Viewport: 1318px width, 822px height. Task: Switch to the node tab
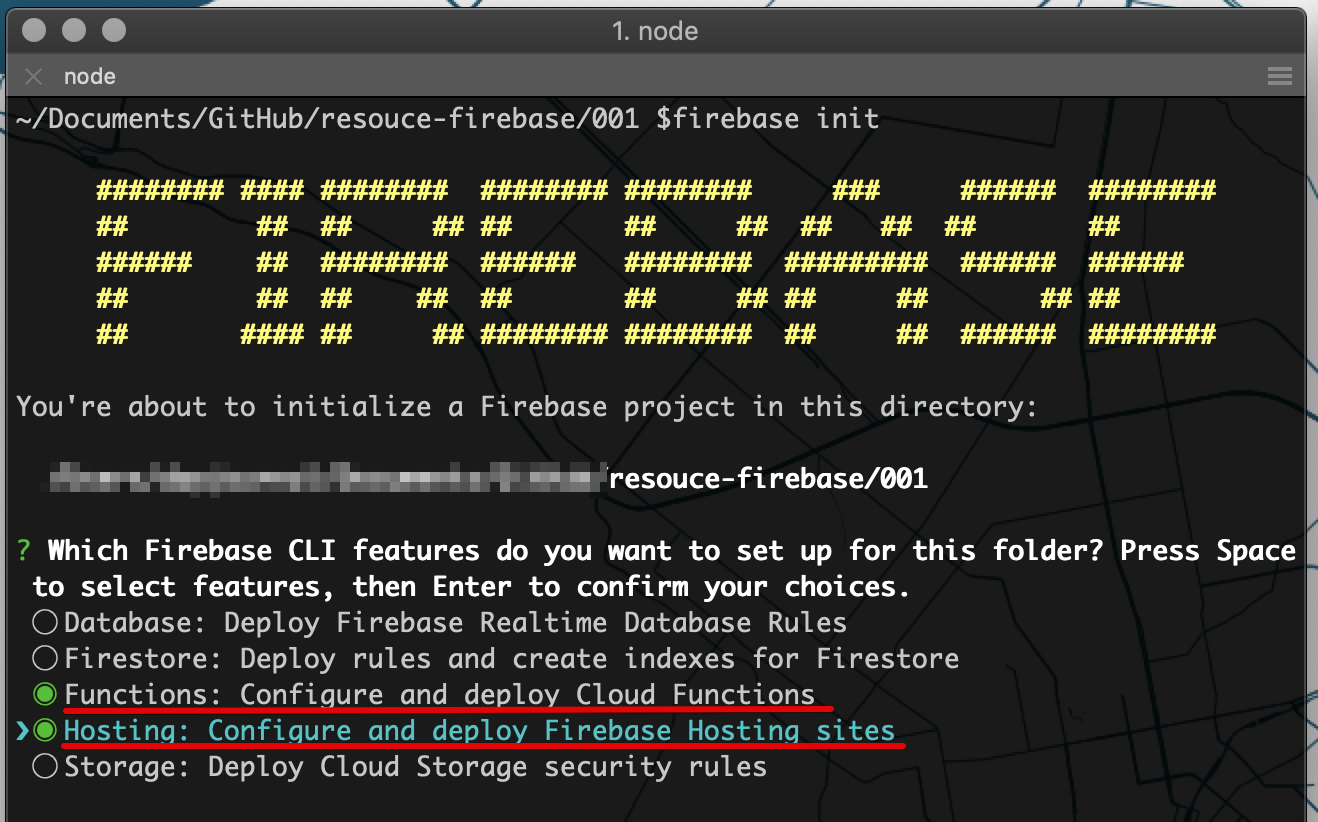pos(90,76)
